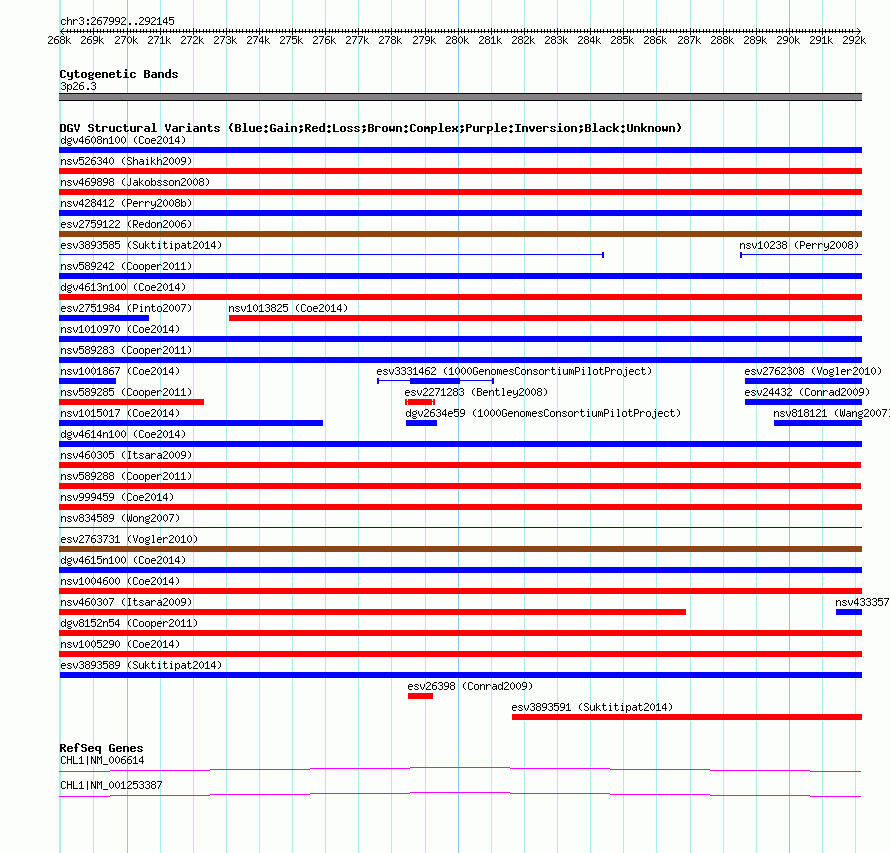Click the 268k ruler position label
Viewport: 890px width, 853px height.
pyautogui.click(x=59, y=40)
